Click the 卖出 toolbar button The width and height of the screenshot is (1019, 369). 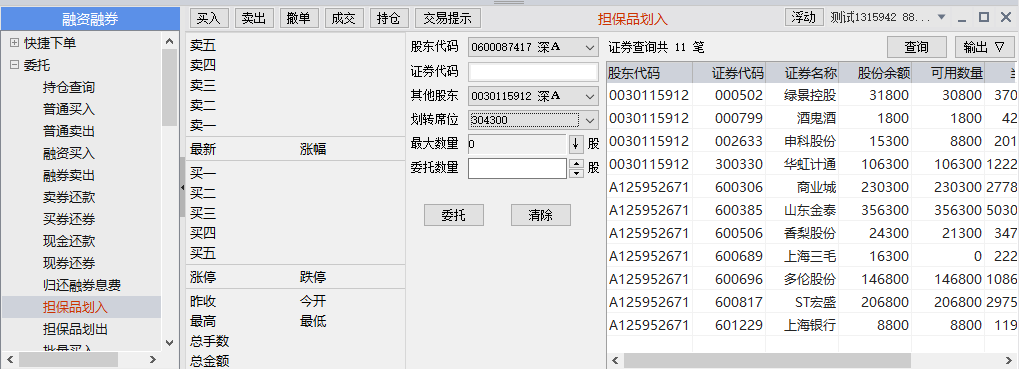pos(254,18)
